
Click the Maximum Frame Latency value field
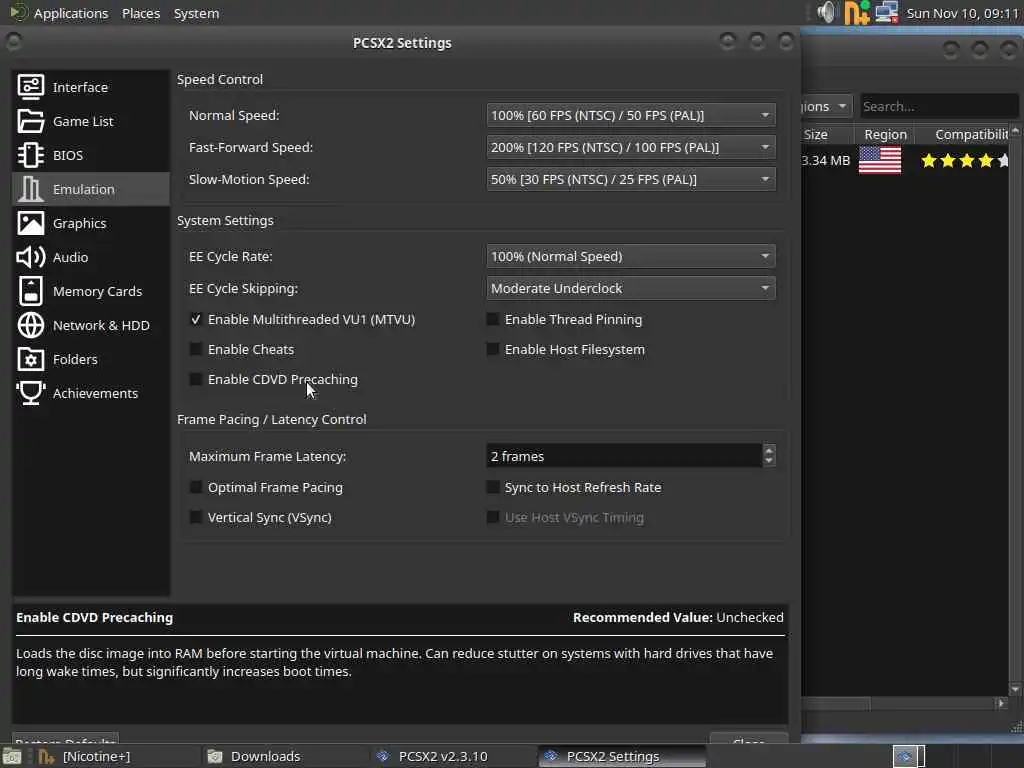point(624,456)
